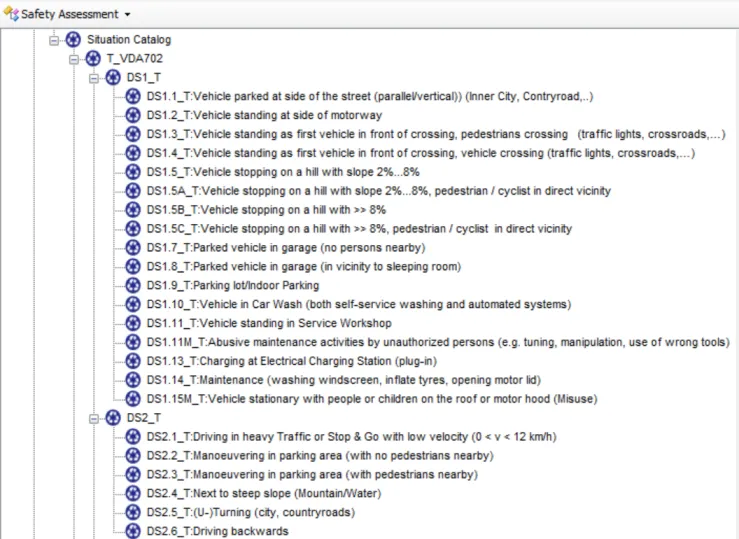Click icon beside DS2.5_T U-Turning item
The height and width of the screenshot is (539, 739).
(x=133, y=512)
